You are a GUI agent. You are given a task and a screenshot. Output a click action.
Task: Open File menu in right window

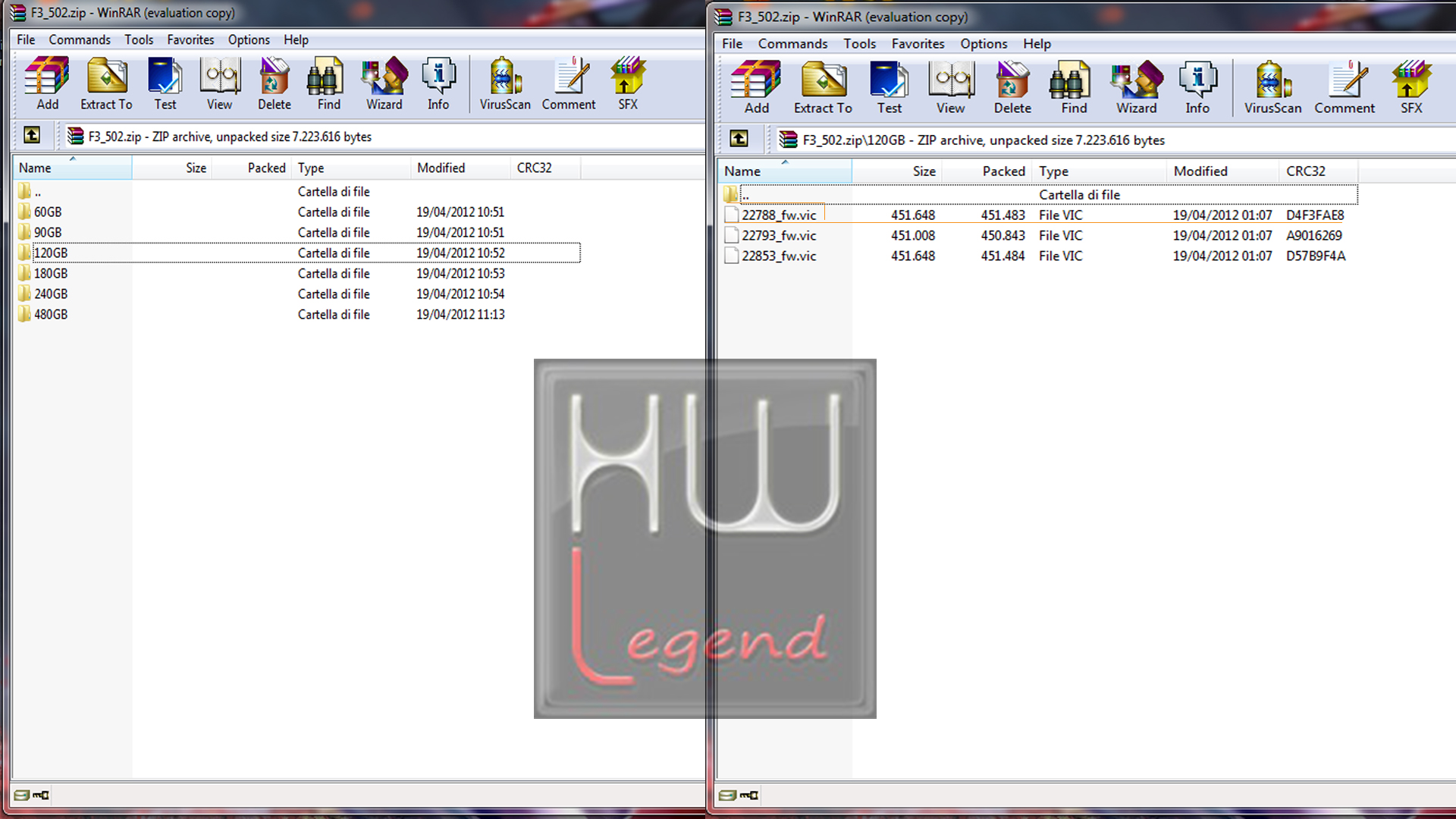coord(732,43)
